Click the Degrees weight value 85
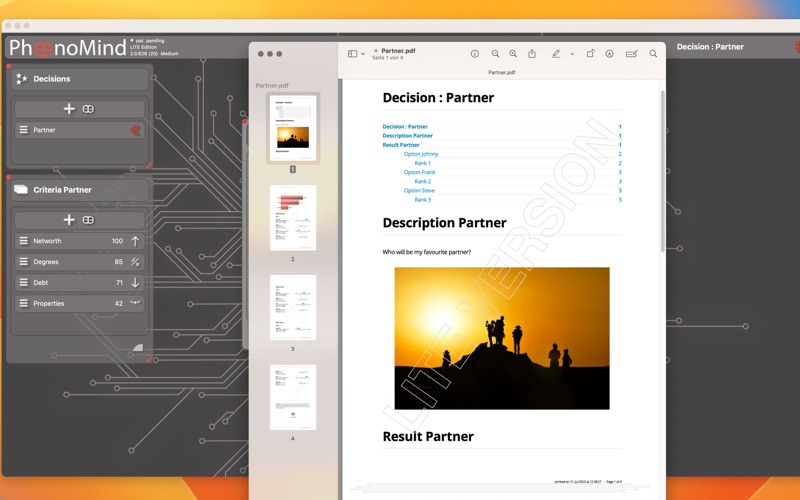 click(118, 262)
